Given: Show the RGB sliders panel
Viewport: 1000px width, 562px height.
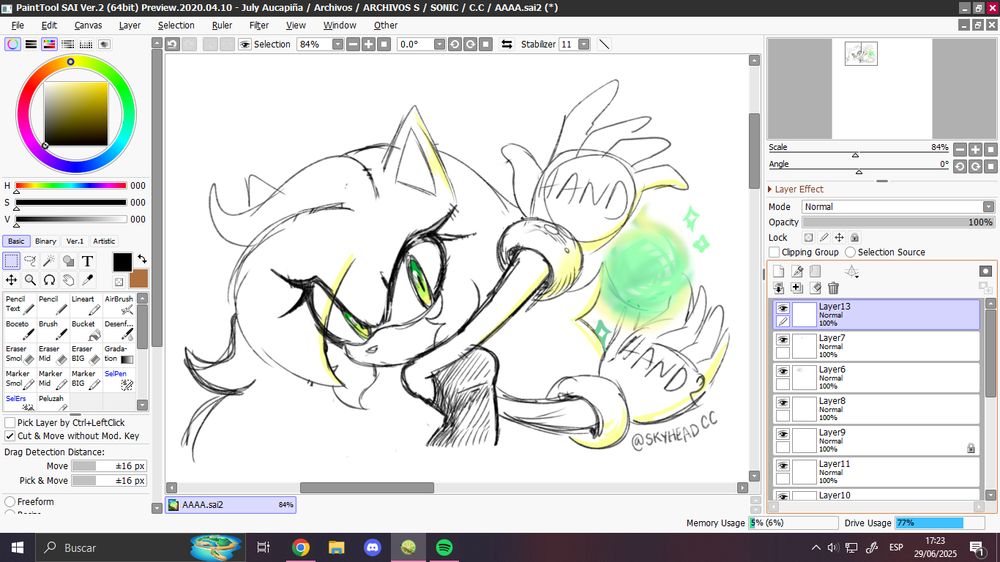Looking at the screenshot, I should [x=31, y=44].
